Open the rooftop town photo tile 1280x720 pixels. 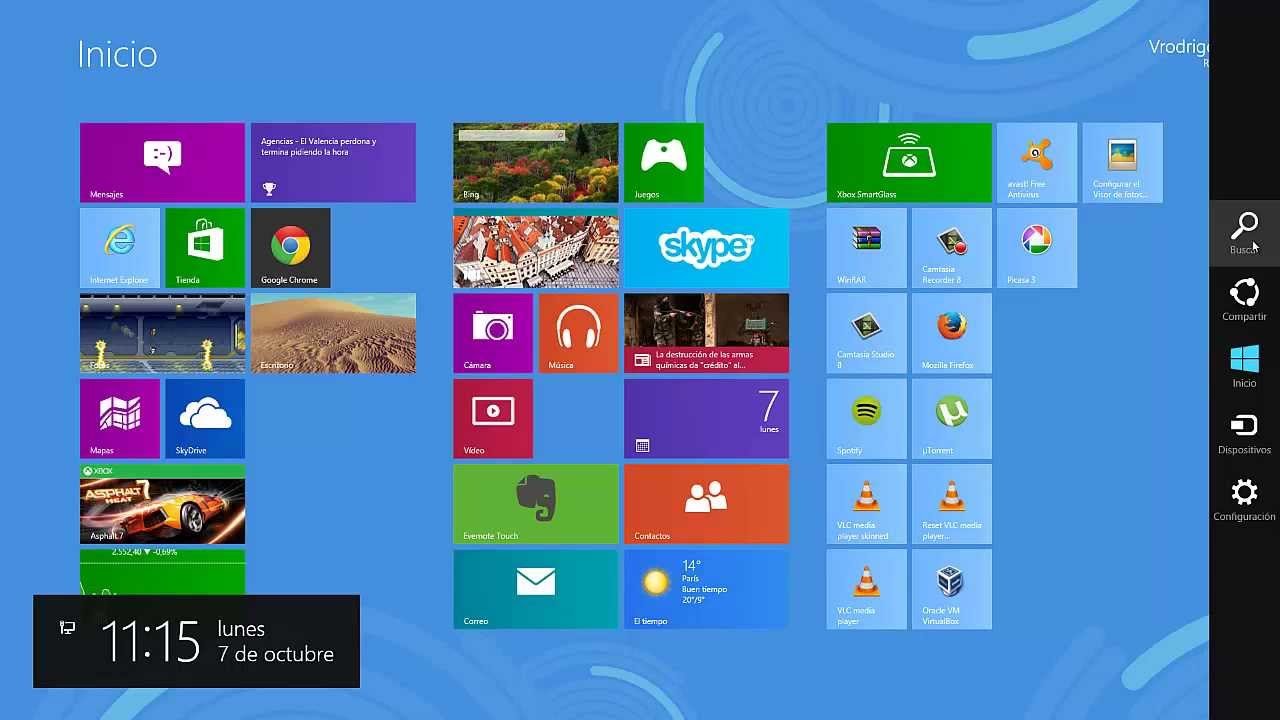click(536, 248)
